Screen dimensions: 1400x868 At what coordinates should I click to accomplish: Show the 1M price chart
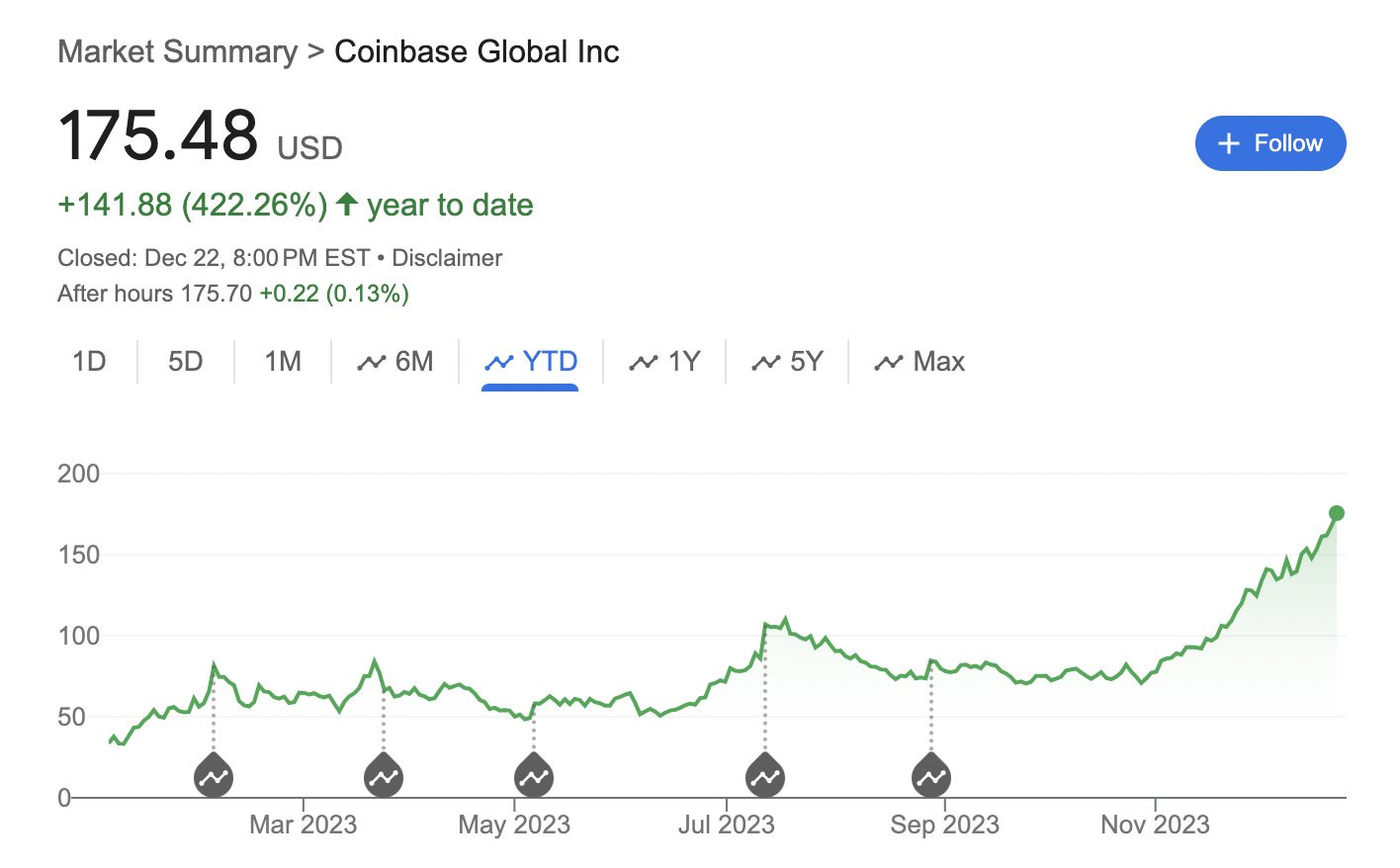283,362
